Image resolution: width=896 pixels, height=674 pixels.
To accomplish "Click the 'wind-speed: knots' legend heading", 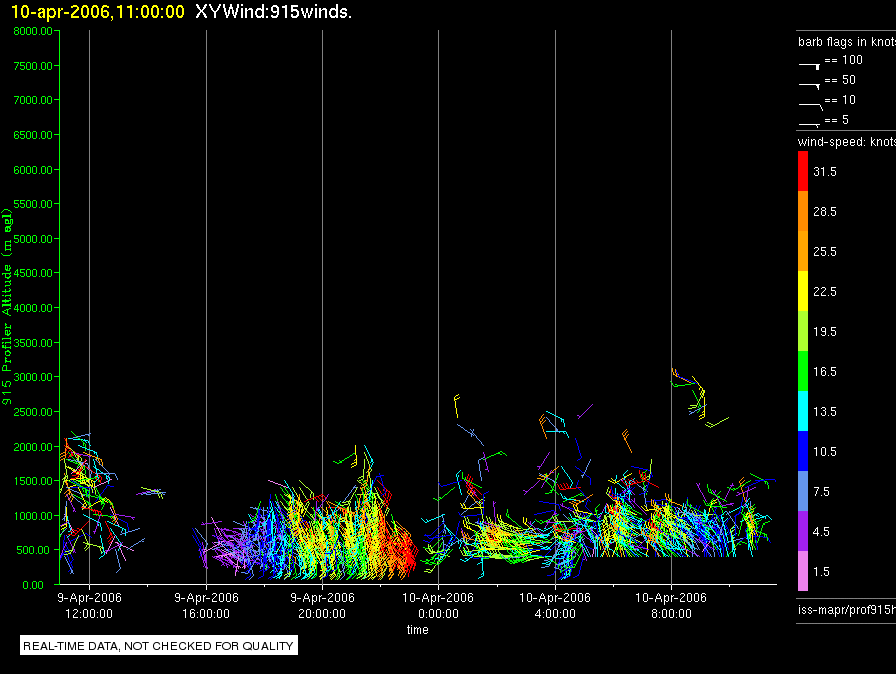I will pos(847,142).
